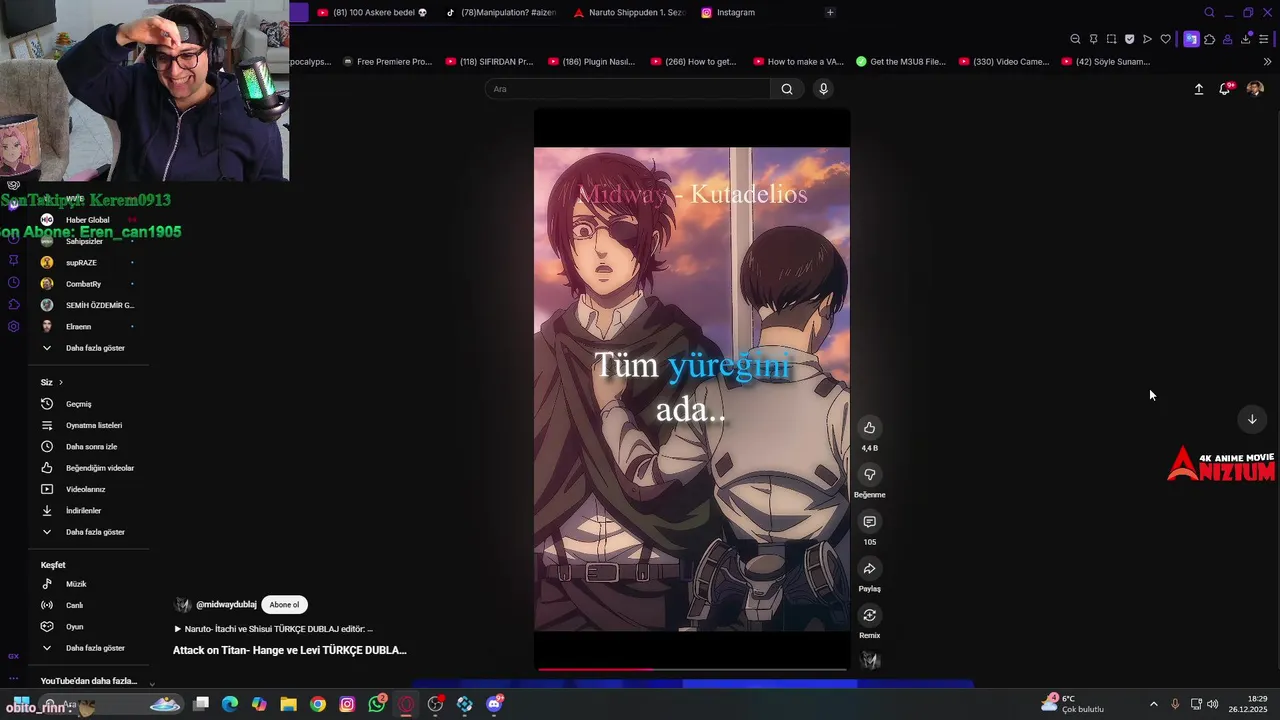Screen dimensions: 1280x720
Task: Open a new browser tab with plus
Action: tap(830, 12)
